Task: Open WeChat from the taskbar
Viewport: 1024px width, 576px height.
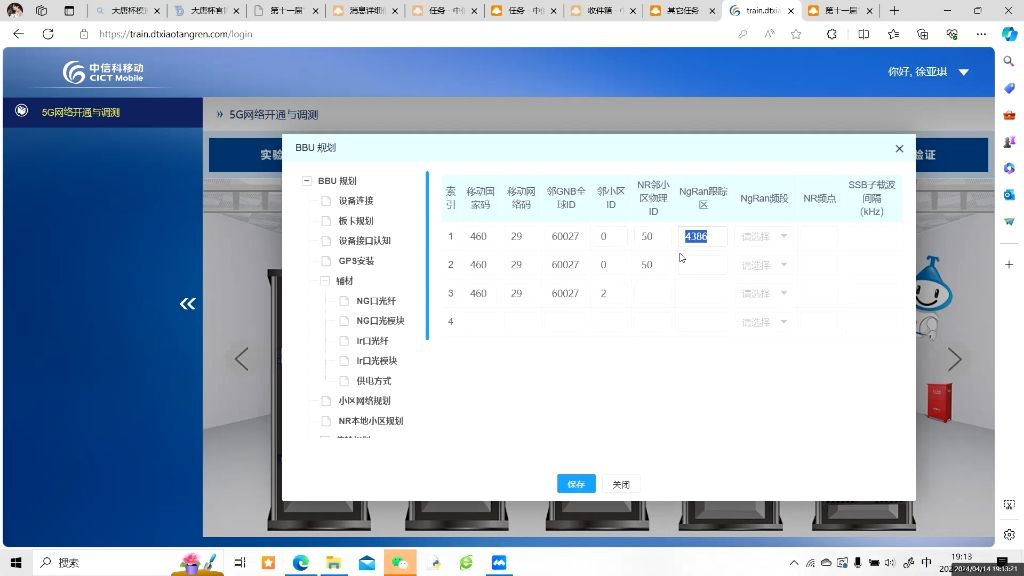Action: [x=400, y=562]
